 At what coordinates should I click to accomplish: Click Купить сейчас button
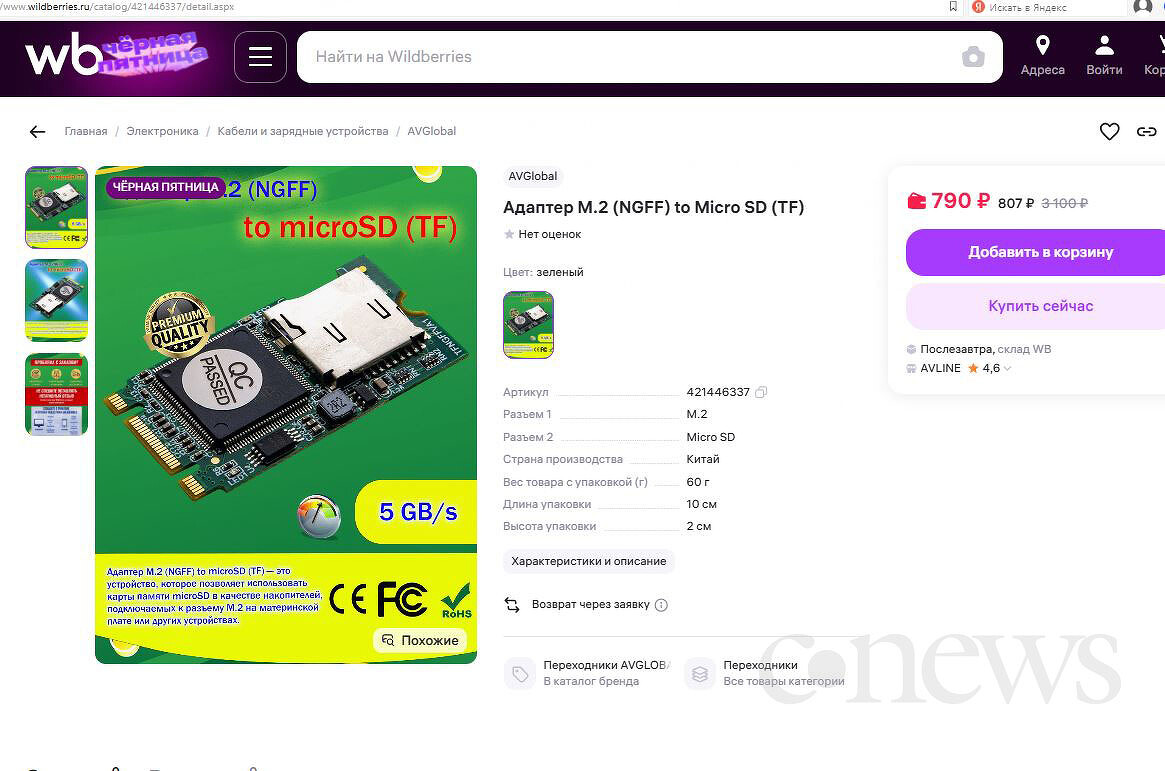(1039, 306)
